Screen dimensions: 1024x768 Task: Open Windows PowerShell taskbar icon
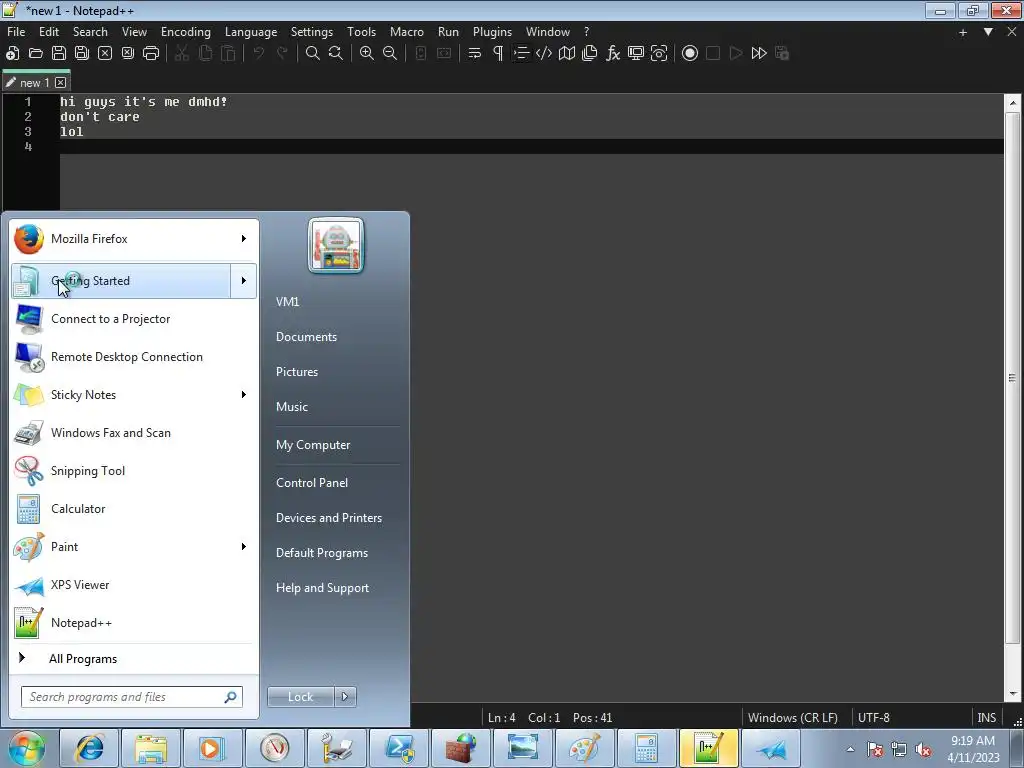pyautogui.click(x=399, y=748)
